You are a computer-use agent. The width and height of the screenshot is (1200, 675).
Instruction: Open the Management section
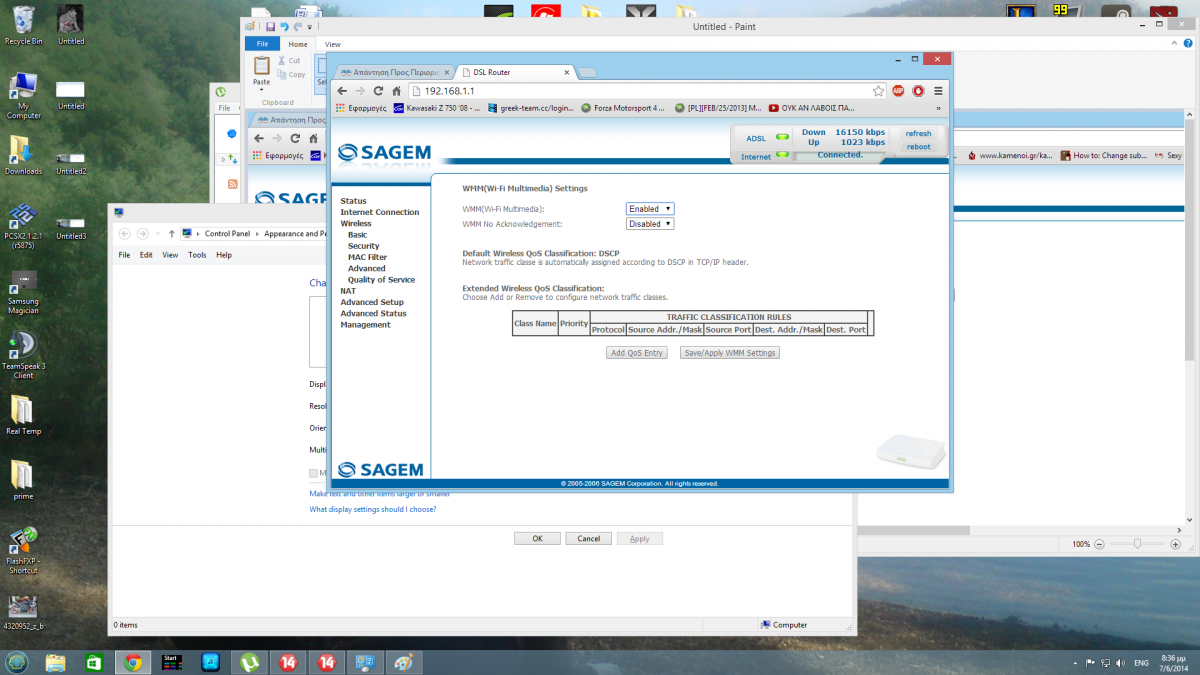(x=365, y=325)
